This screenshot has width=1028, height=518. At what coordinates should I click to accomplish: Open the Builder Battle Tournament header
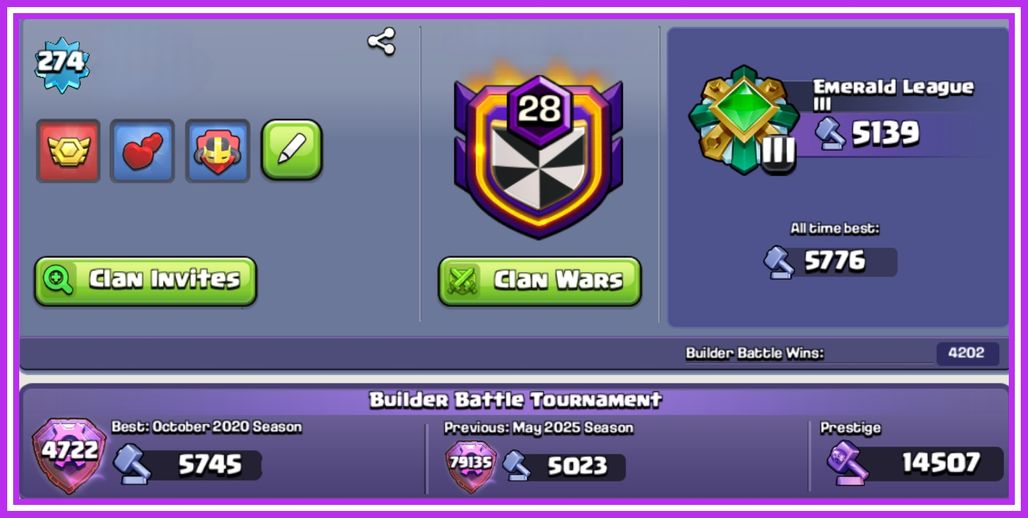(515, 399)
